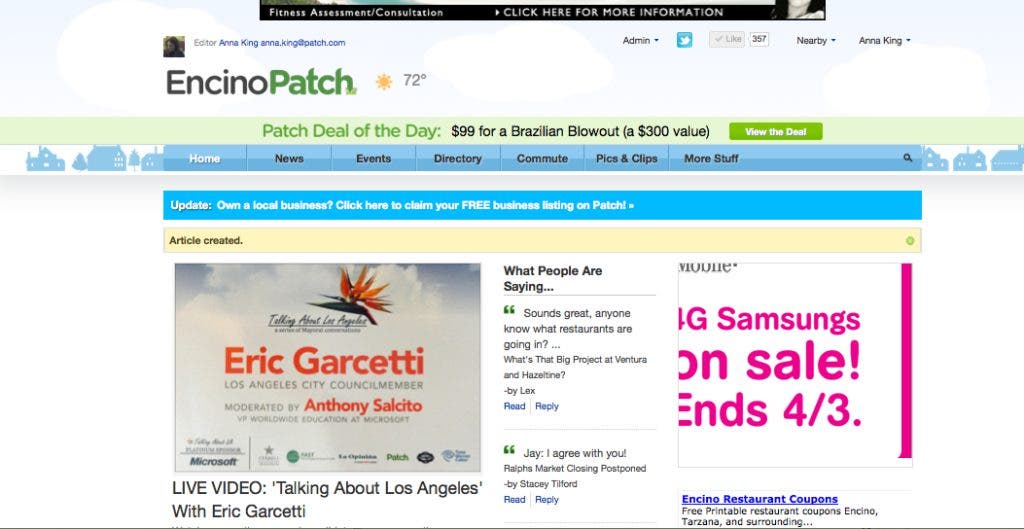1024x529 pixels.
Task: Open the Commute tab
Action: 542,158
